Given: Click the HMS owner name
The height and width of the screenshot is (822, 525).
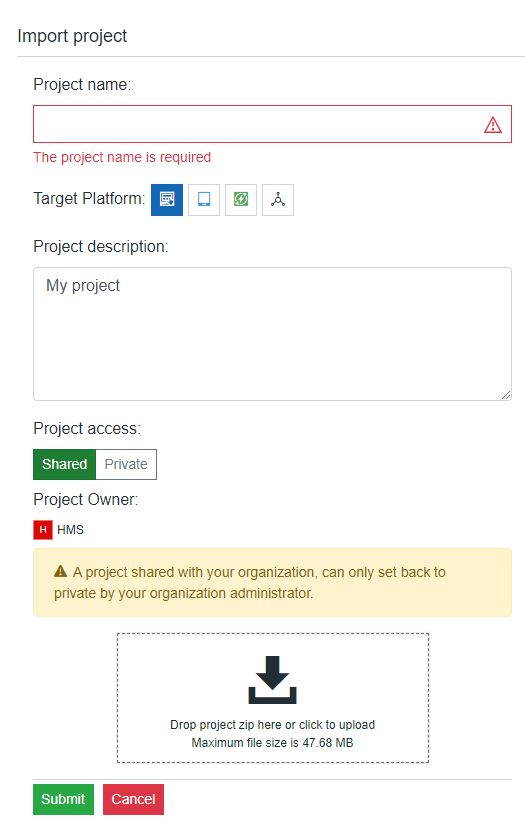Looking at the screenshot, I should coord(70,529).
